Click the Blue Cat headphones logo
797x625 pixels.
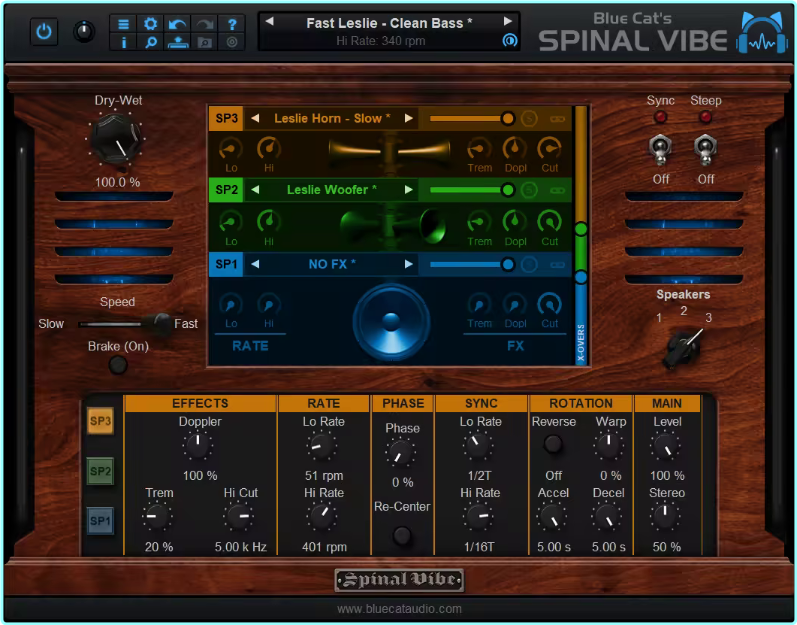click(x=761, y=32)
